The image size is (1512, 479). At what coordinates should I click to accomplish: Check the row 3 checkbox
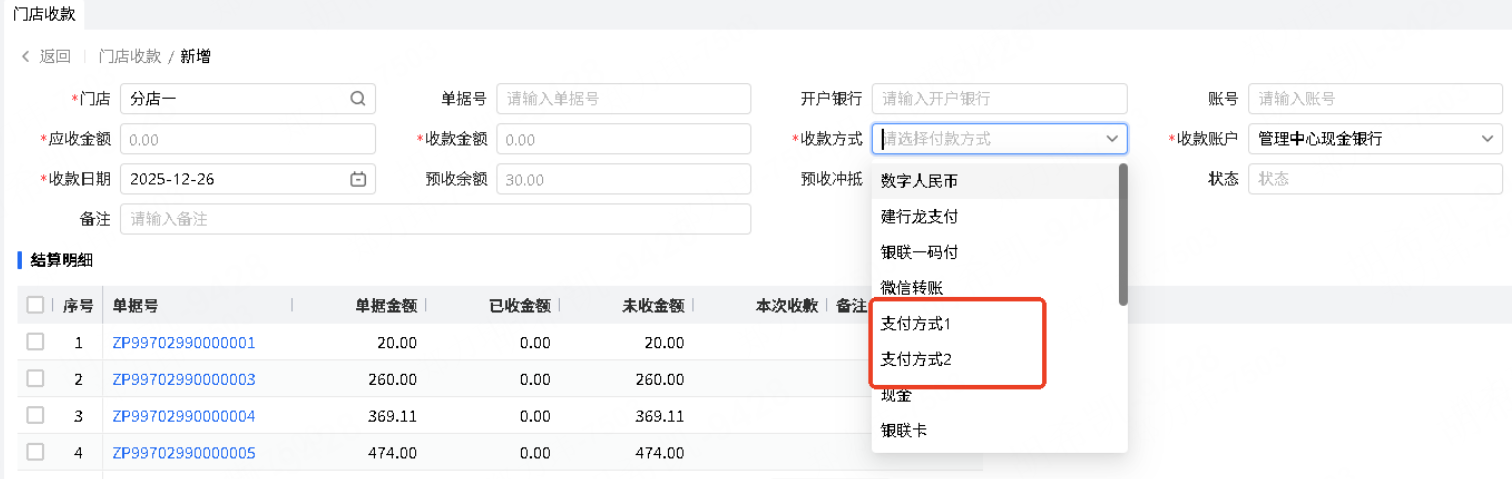tap(36, 415)
